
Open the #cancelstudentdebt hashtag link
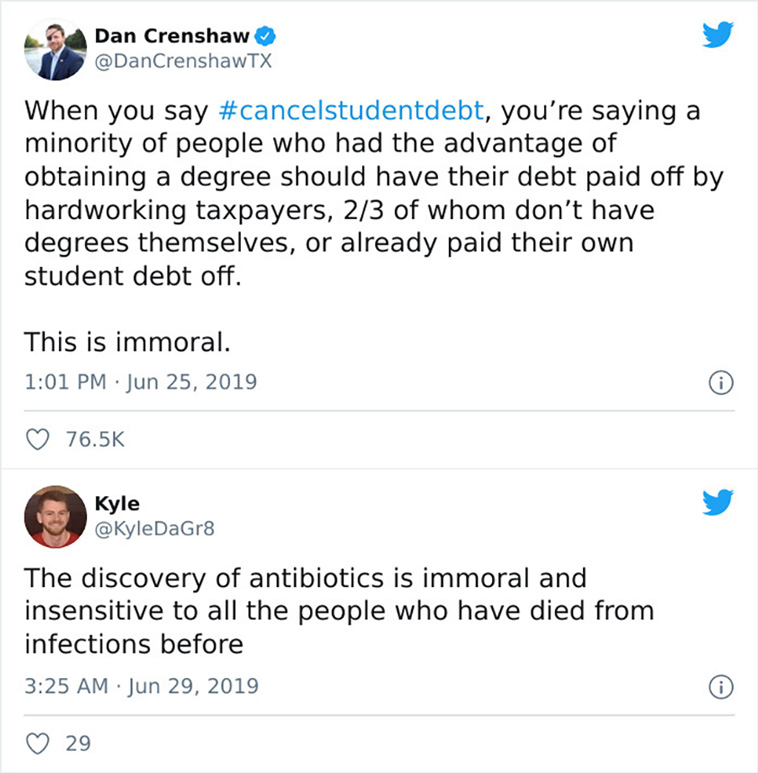click(x=351, y=110)
